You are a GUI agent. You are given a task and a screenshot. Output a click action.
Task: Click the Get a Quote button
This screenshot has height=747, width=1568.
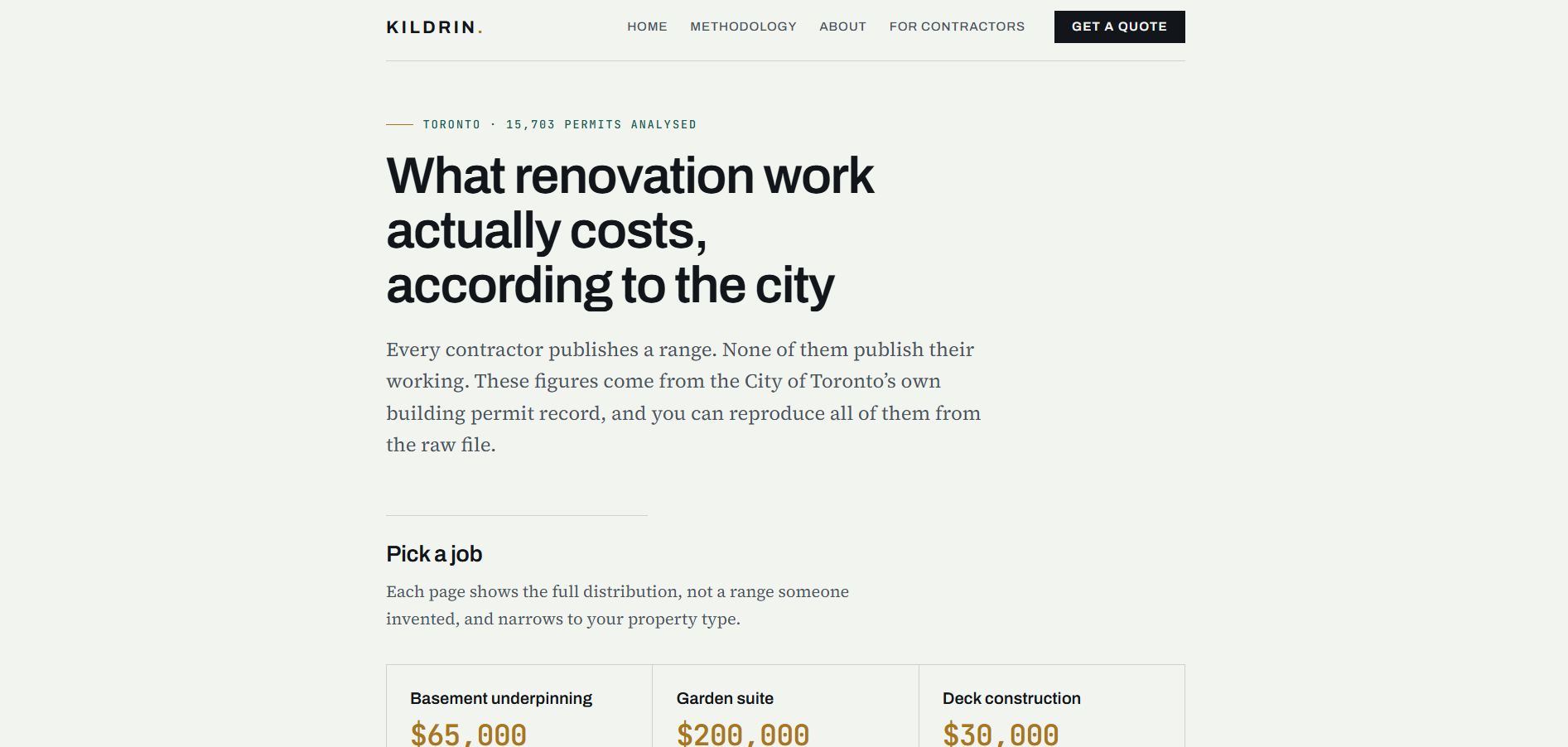1119,27
